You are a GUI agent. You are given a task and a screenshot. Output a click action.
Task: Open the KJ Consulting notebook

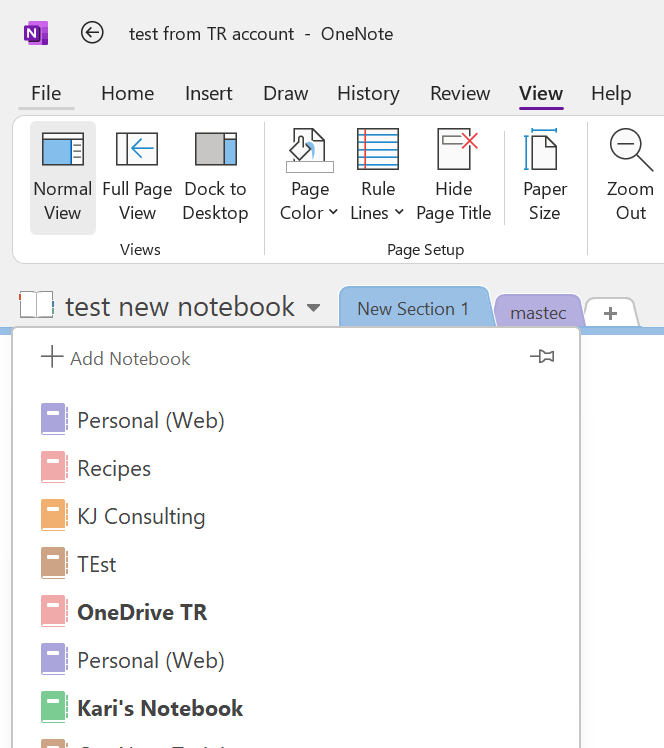[x=296, y=516]
